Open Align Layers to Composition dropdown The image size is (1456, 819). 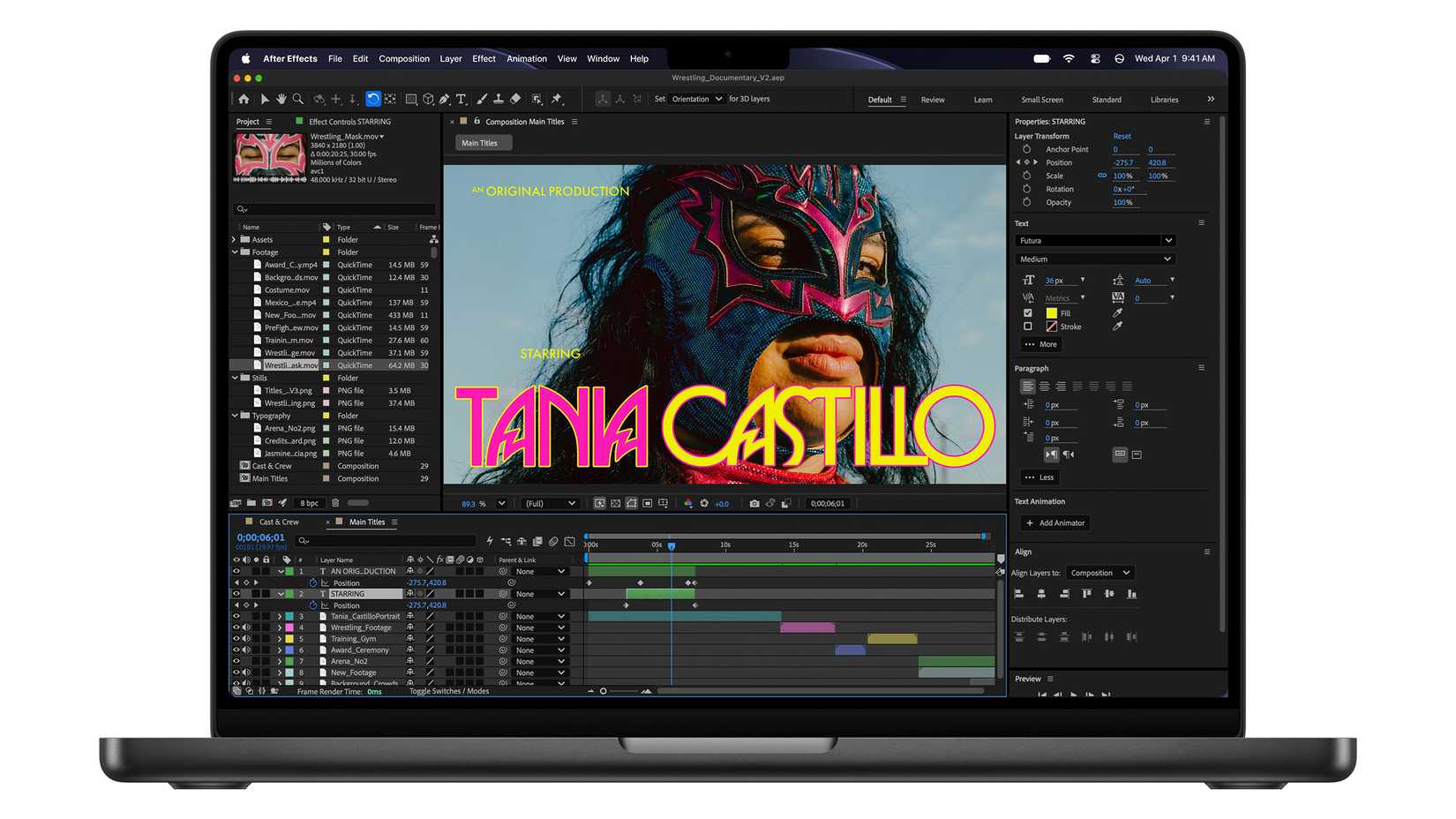(x=1100, y=573)
